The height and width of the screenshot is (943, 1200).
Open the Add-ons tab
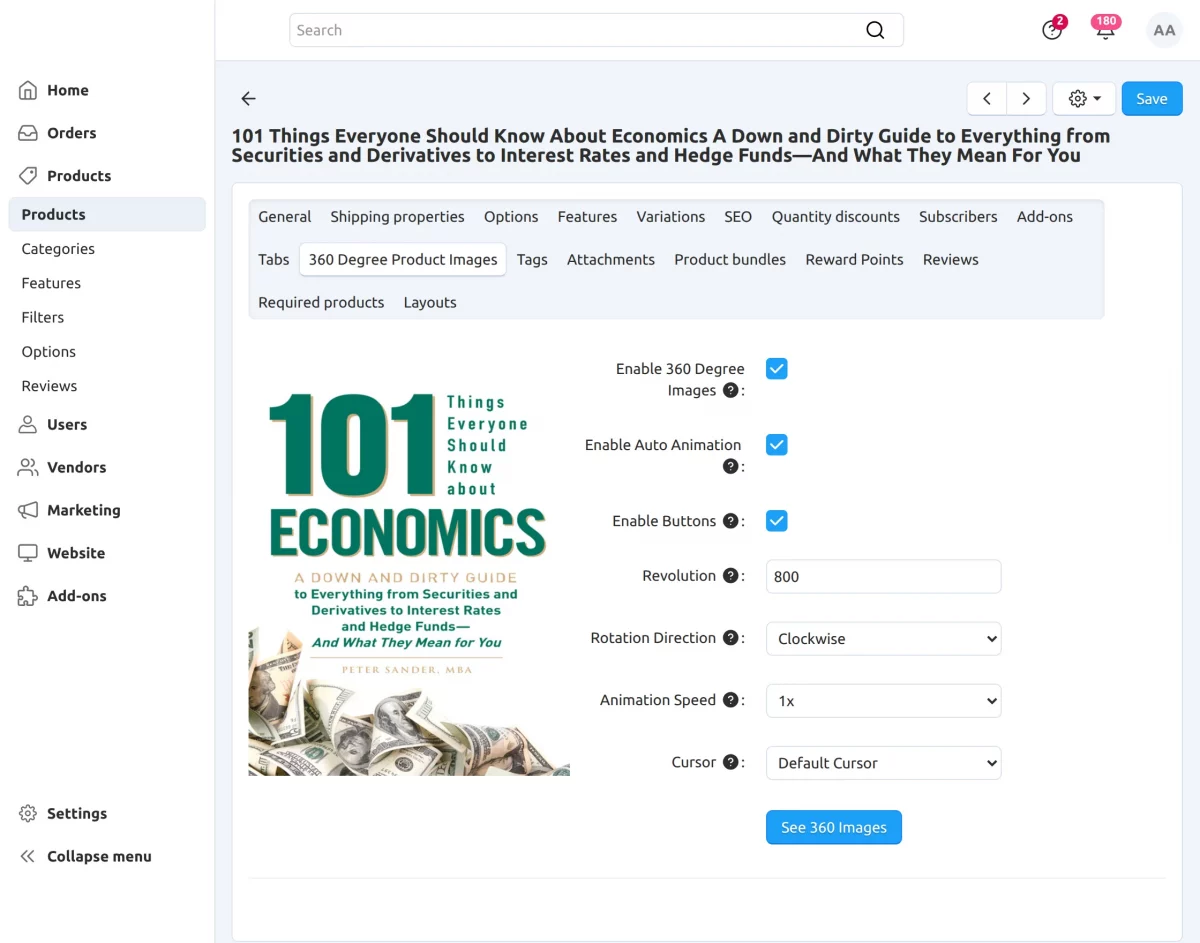pos(1045,217)
